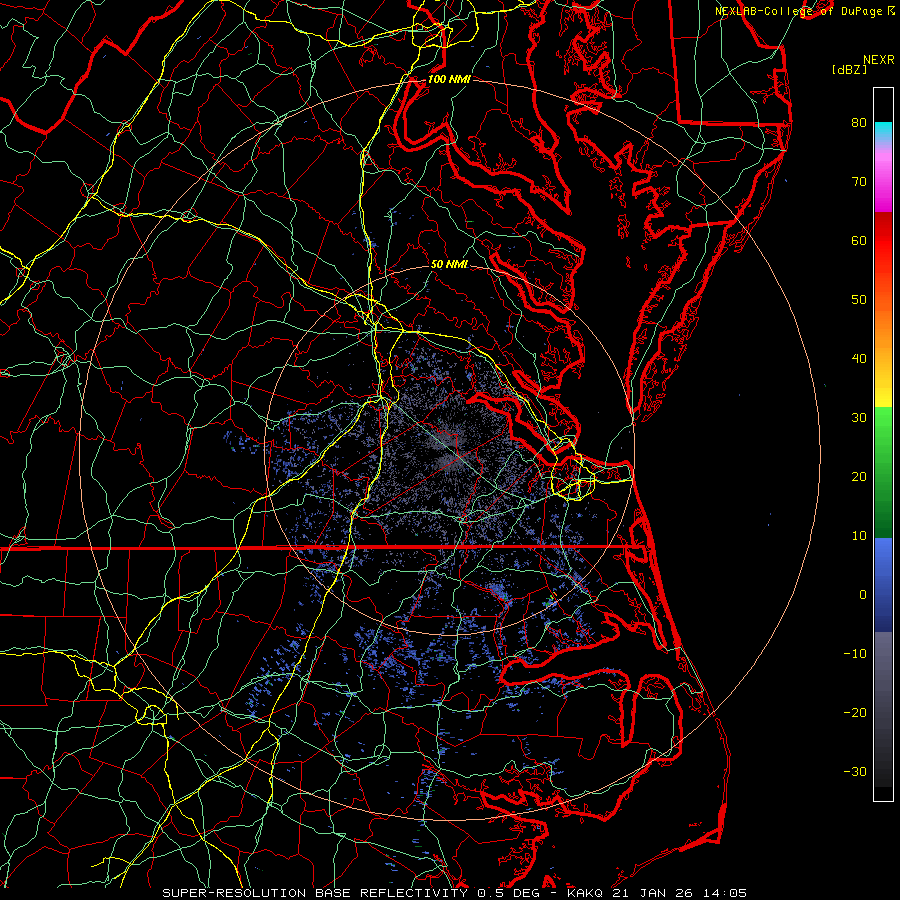Image resolution: width=900 pixels, height=900 pixels.
Task: Click the NEXLAB-College of DuPage label
Action: (x=798, y=10)
